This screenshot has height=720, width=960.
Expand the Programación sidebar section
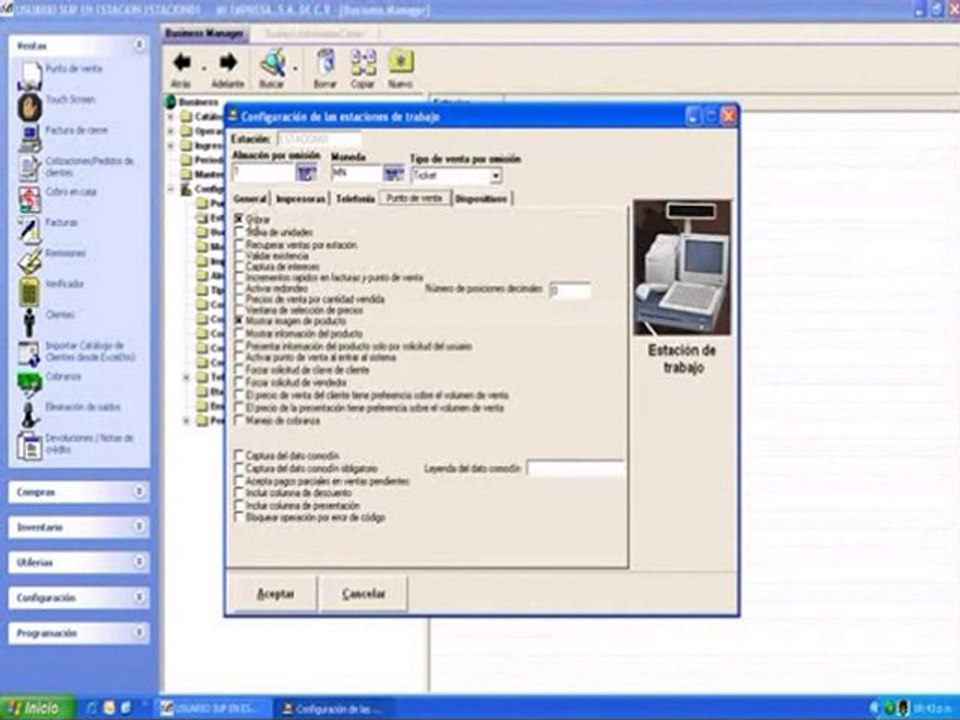tap(139, 632)
